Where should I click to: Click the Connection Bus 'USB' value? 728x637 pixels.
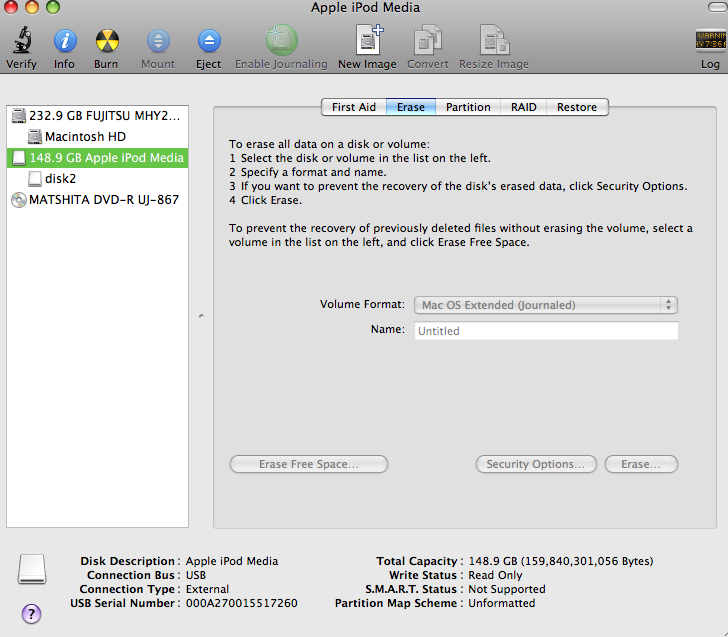click(x=195, y=575)
